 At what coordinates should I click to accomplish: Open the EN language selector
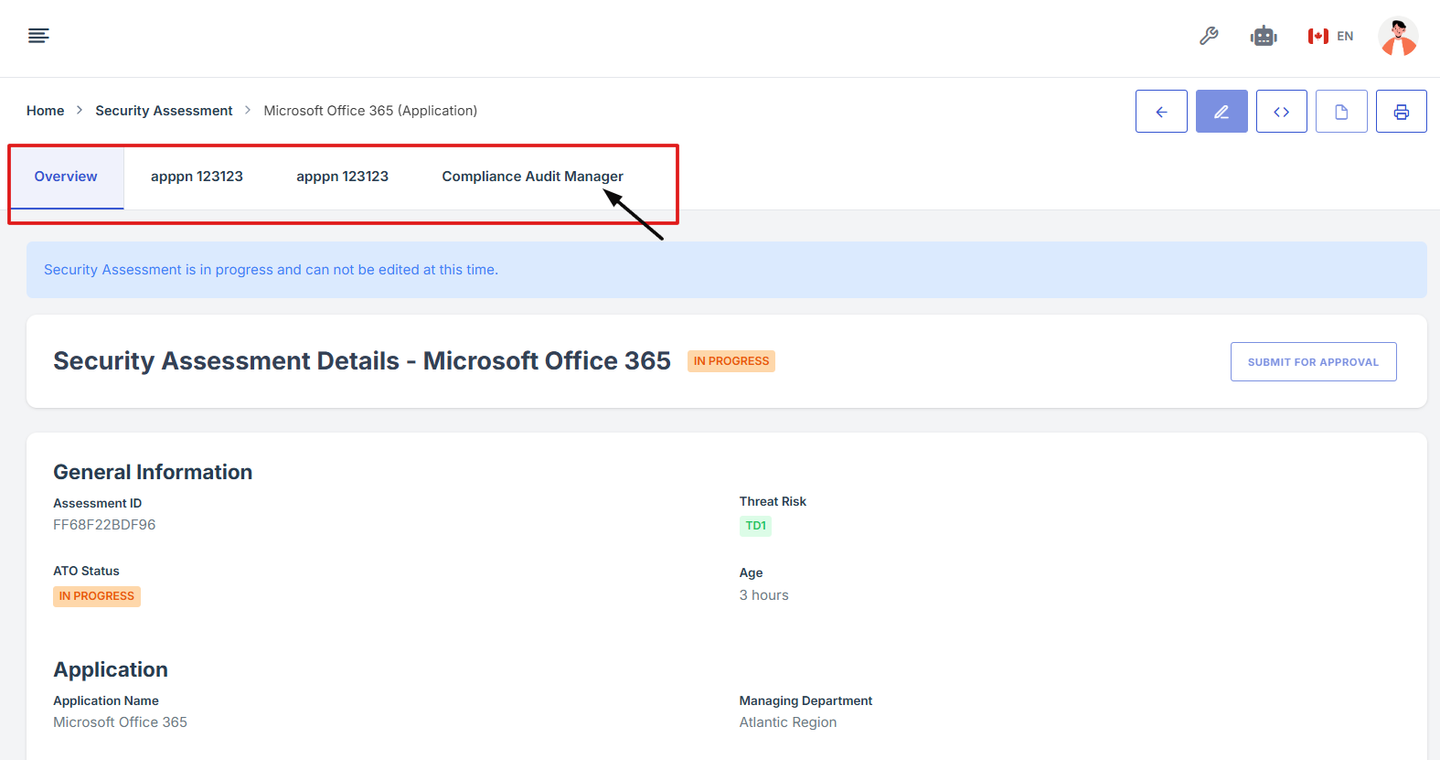[x=1331, y=36]
